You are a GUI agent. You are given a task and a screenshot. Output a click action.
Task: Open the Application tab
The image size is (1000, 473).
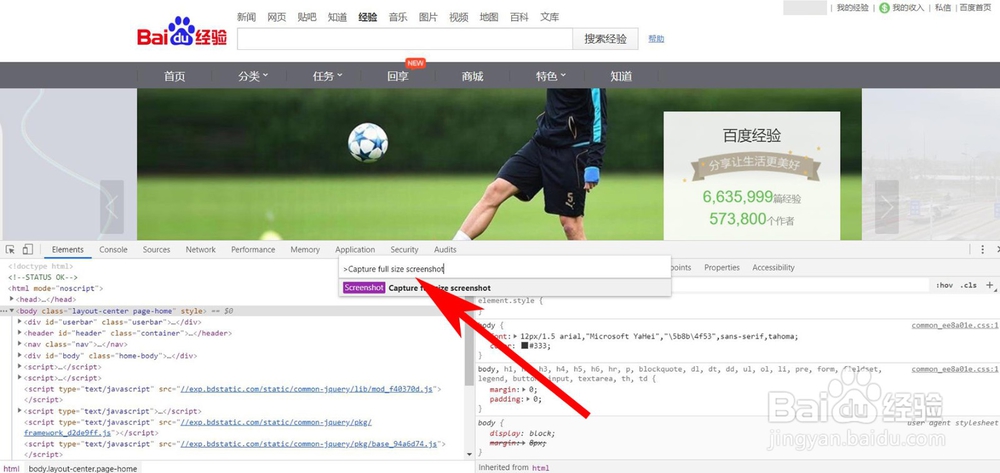(355, 249)
